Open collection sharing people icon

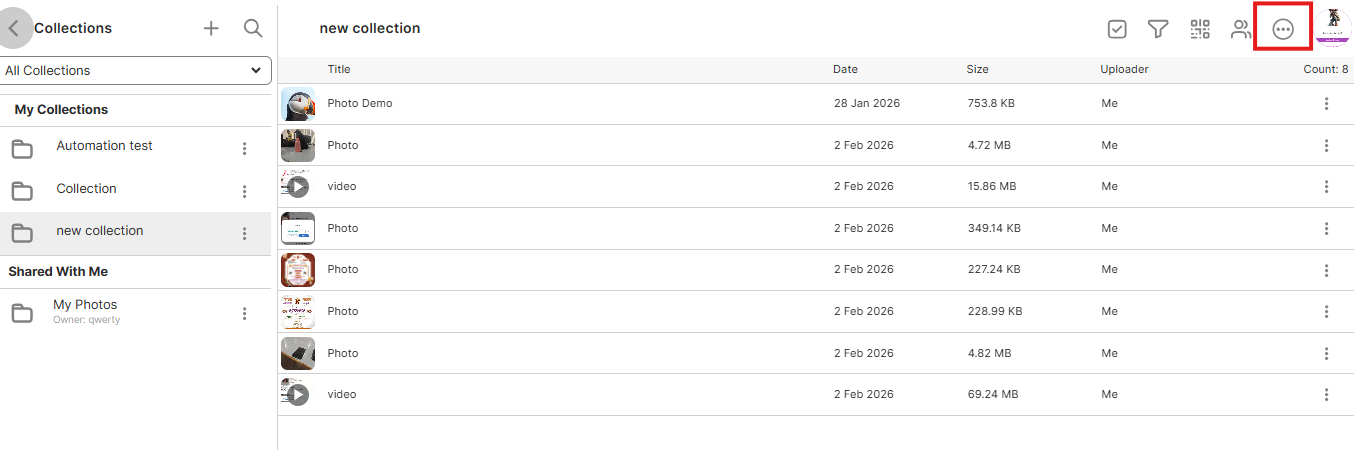click(x=1241, y=30)
